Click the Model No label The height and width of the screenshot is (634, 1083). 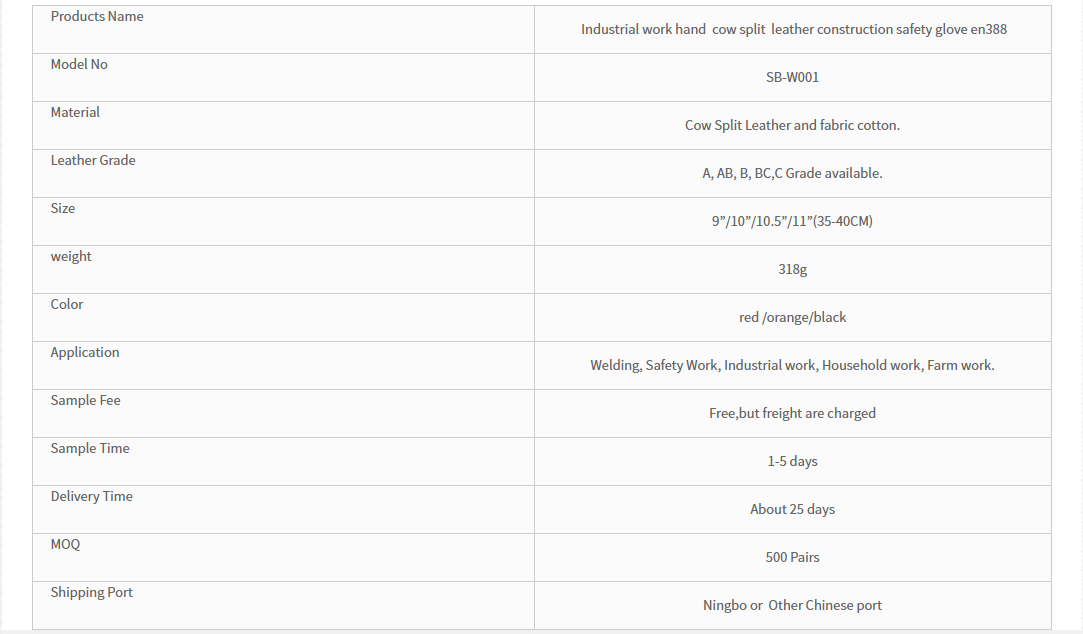click(x=79, y=64)
